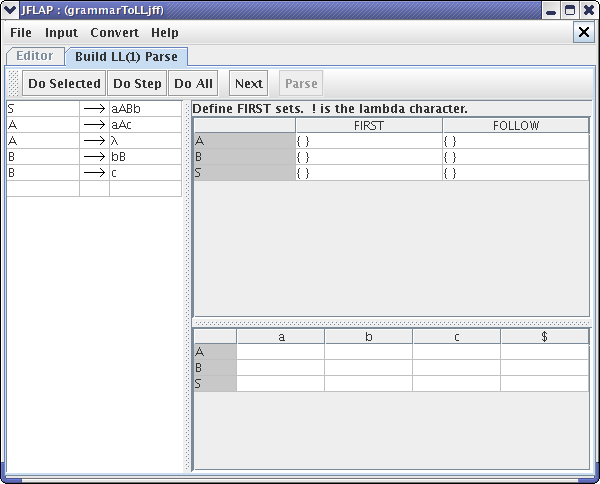Click the window menu arrow icon in title bar
Screen dimensions: 600x484
10,10
